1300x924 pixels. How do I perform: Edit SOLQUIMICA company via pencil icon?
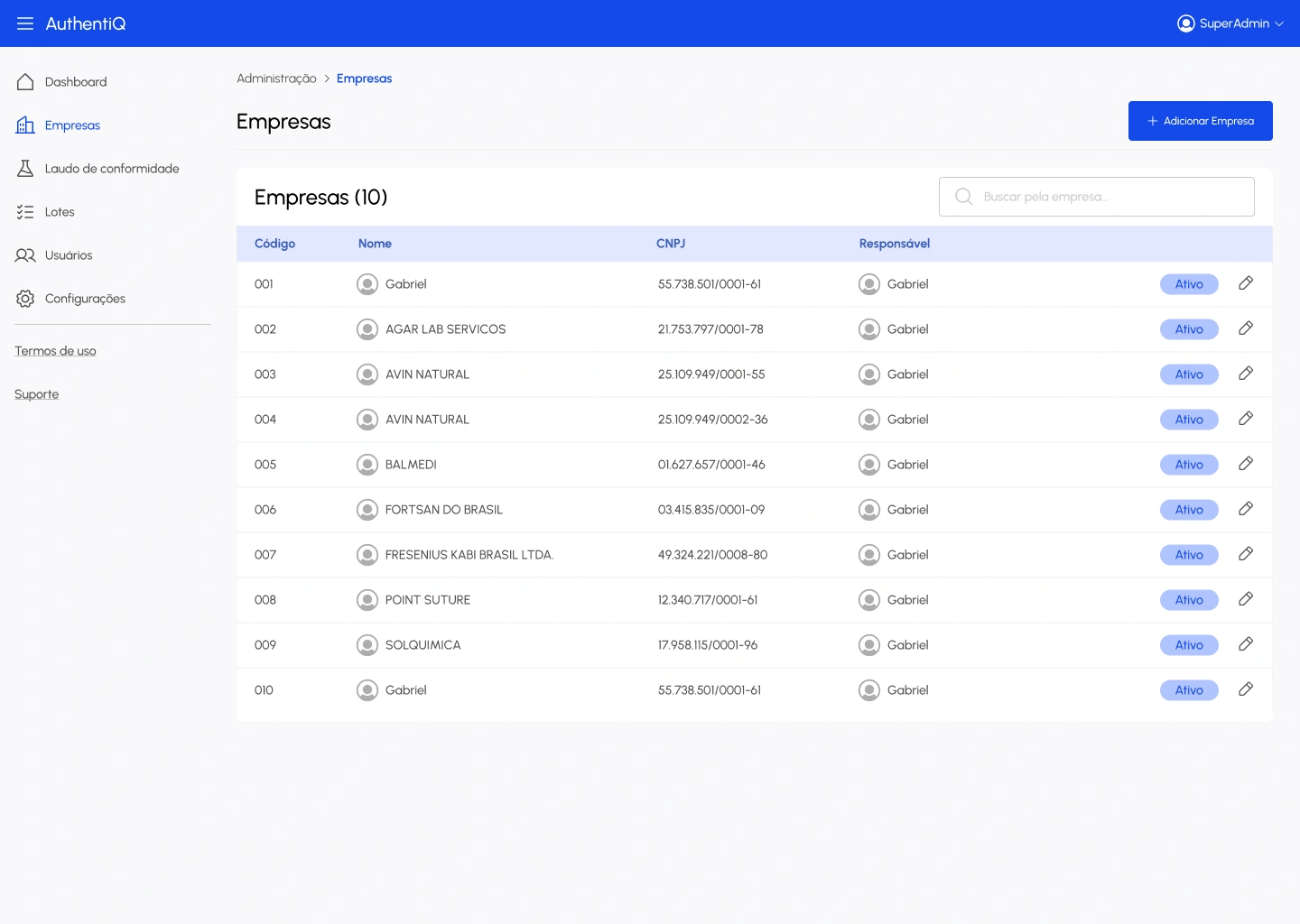(x=1246, y=644)
